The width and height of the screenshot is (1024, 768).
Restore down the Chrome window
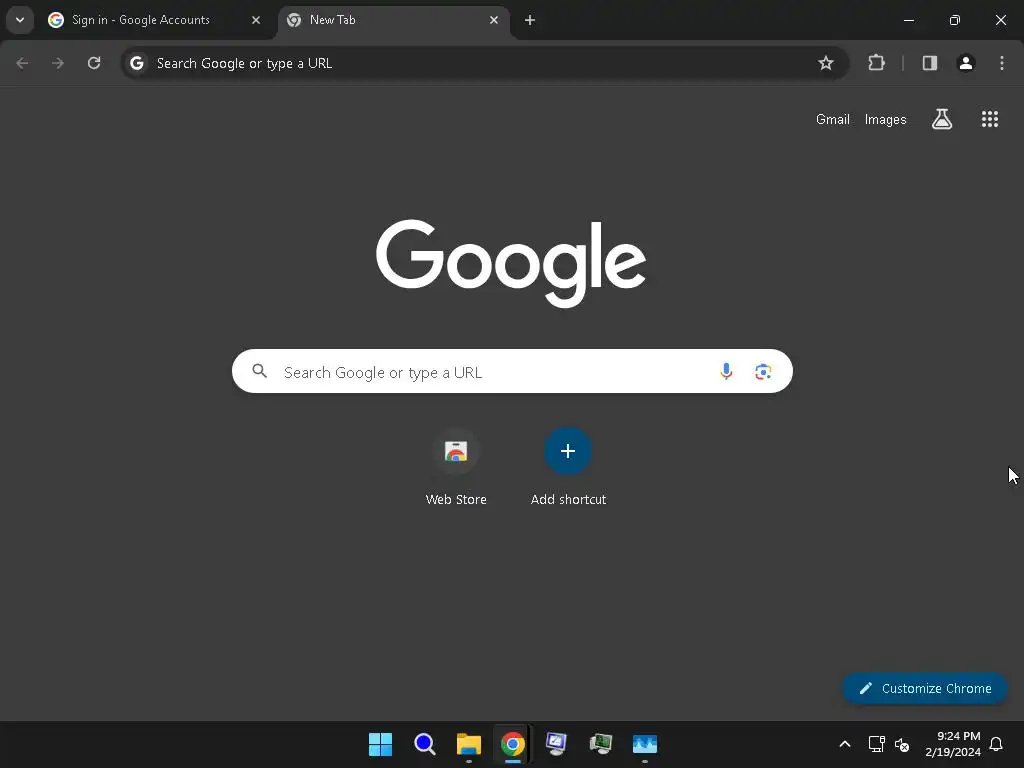coord(955,20)
